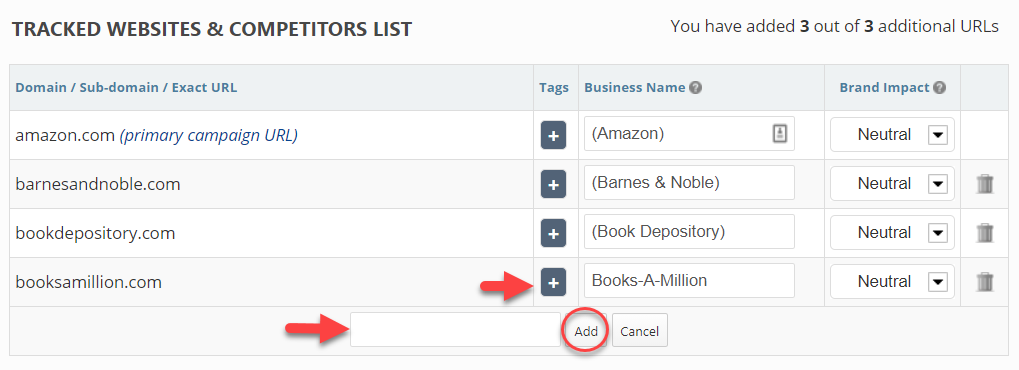Click contact icon in Amazon name field

click(x=780, y=134)
